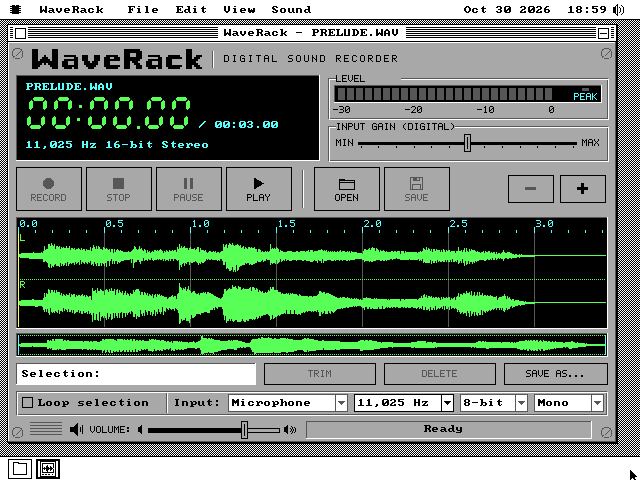This screenshot has width=640, height=480.
Task: Click the DELETE button
Action: point(440,374)
